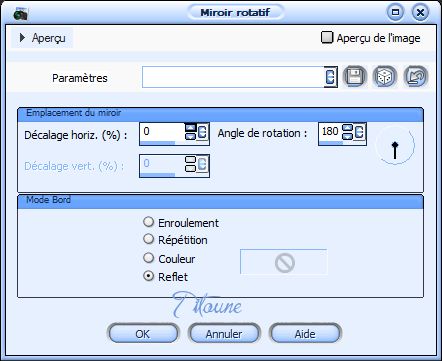Enable the Aperçu de l'image checkbox
This screenshot has height=361, width=442.
pyautogui.click(x=327, y=37)
